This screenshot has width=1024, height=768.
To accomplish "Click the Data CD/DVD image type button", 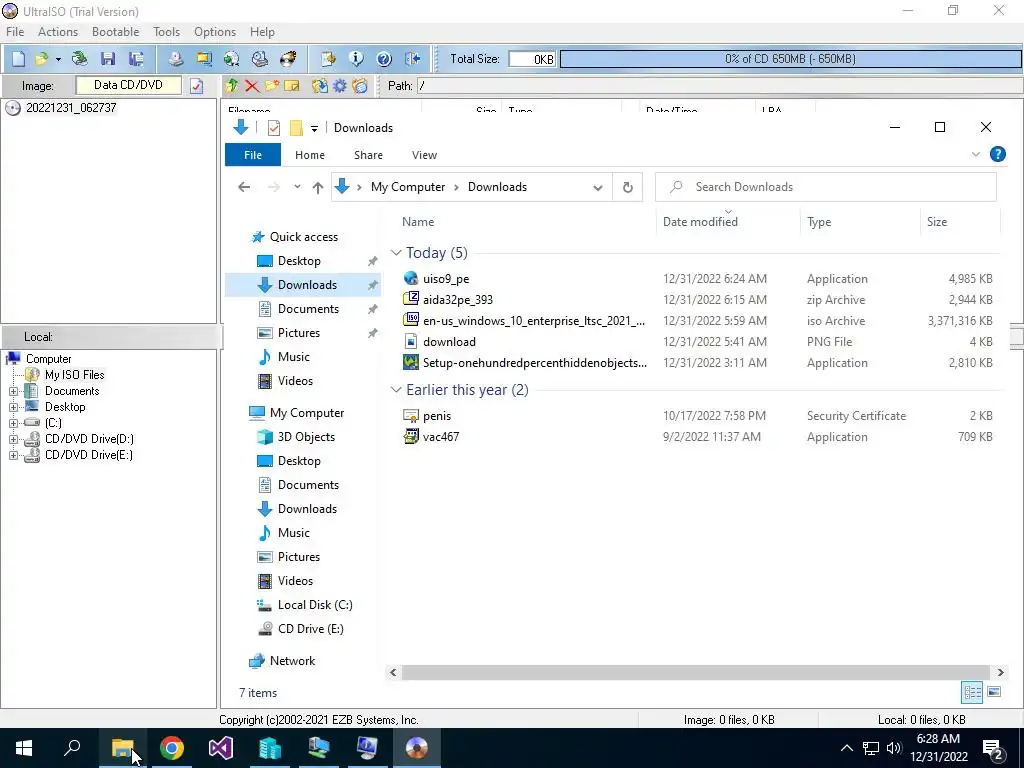I will tap(128, 85).
